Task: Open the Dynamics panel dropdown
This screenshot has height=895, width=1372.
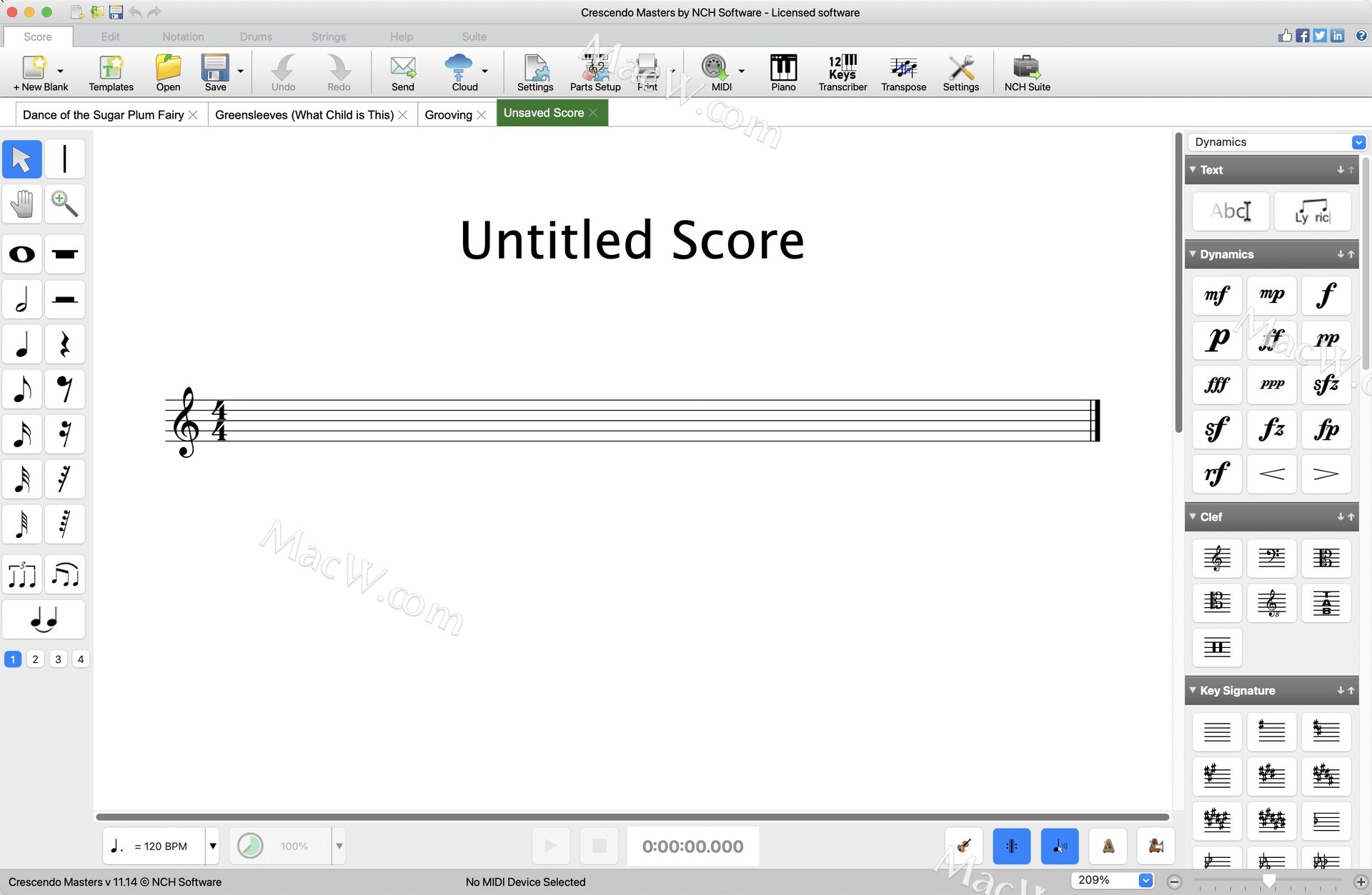Action: pyautogui.click(x=1358, y=142)
